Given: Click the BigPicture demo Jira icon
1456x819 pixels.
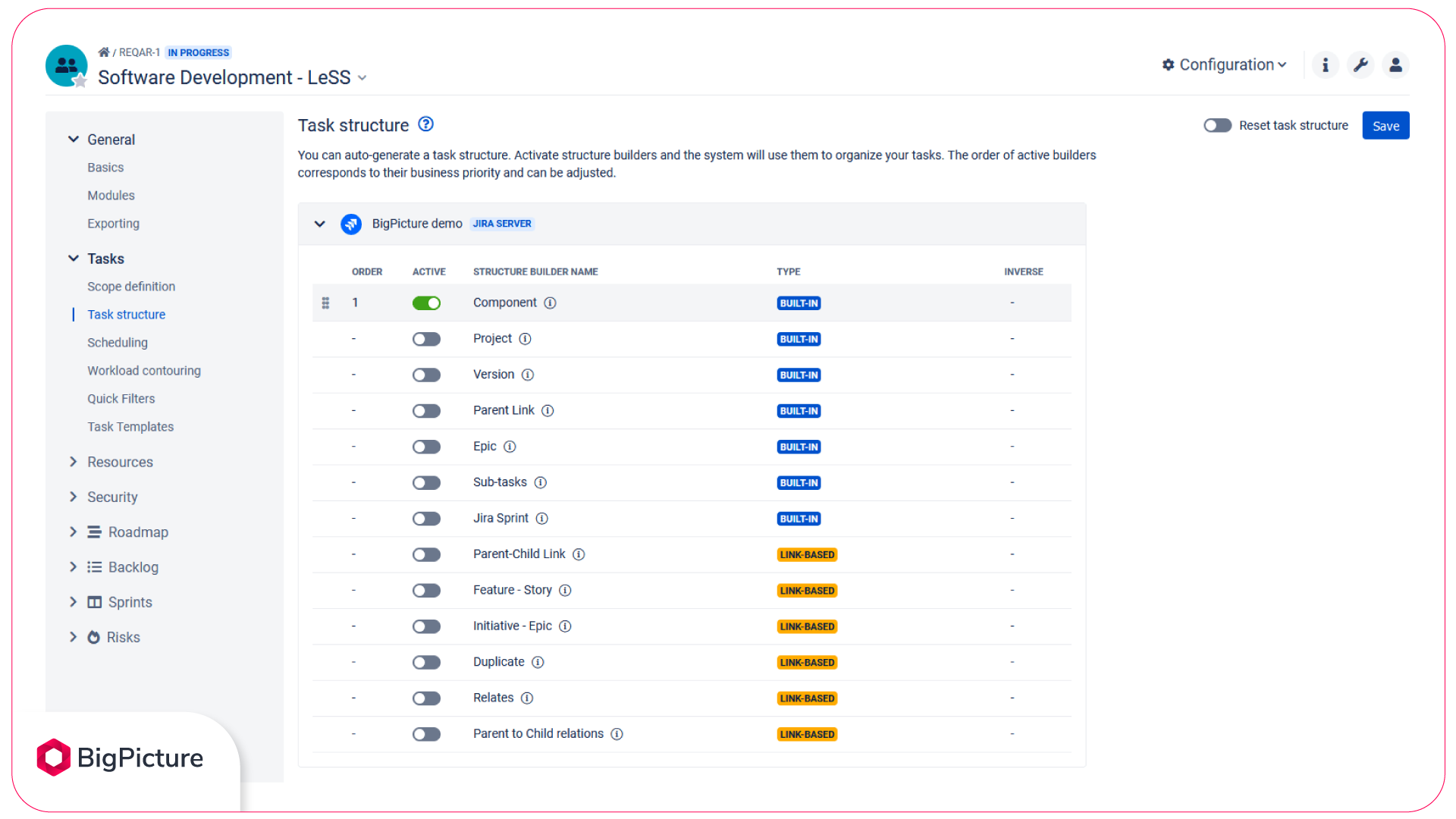Looking at the screenshot, I should [x=351, y=224].
